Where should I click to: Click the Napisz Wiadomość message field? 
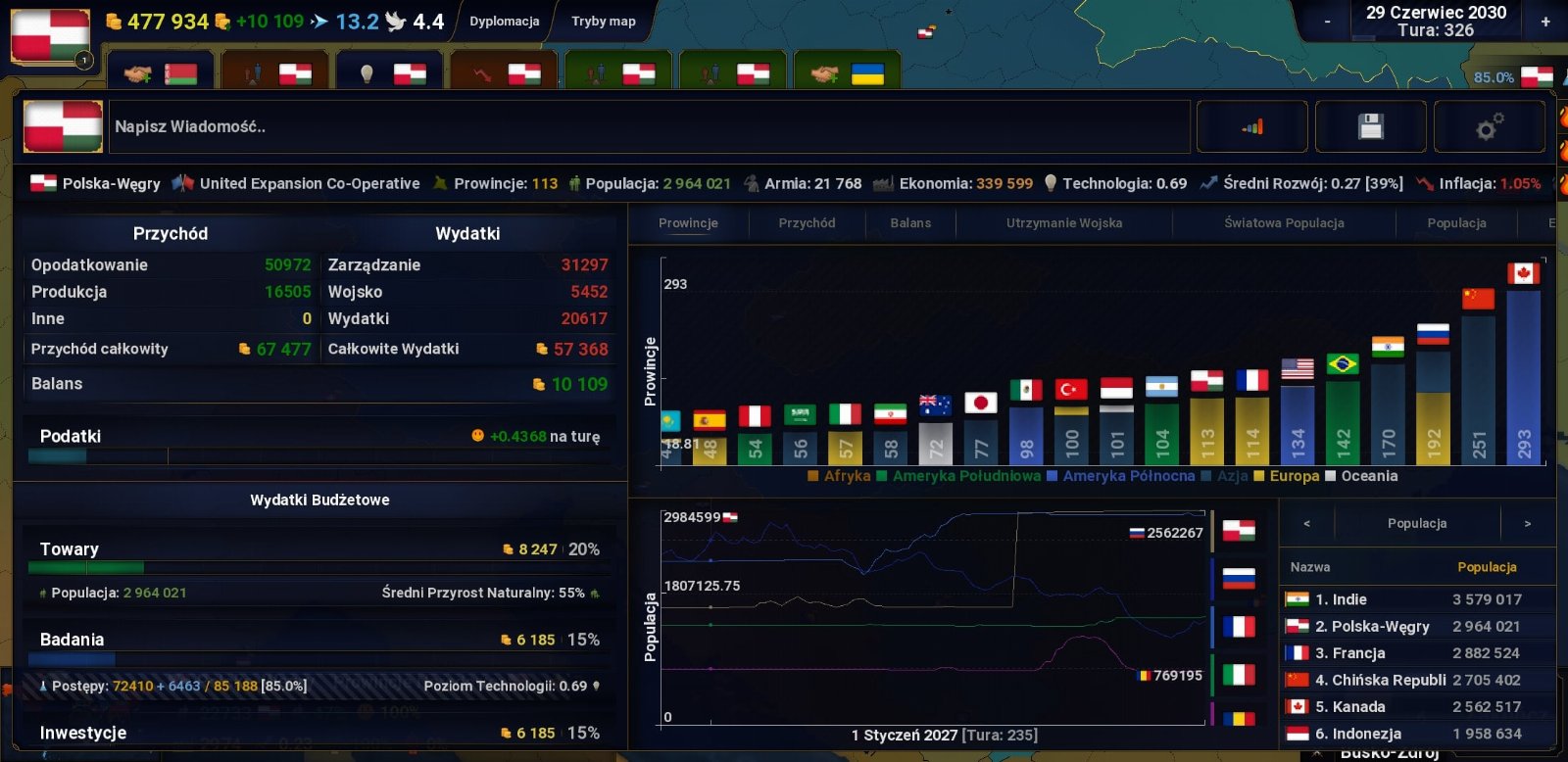click(647, 126)
